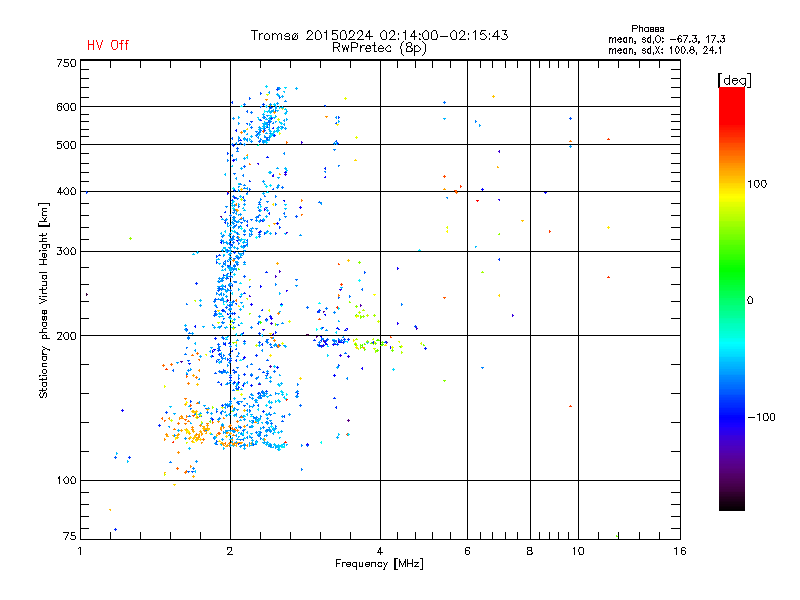The width and height of the screenshot is (800, 600).
Task: Click the colorbar tick label '-100'
Action: pyautogui.click(x=761, y=417)
